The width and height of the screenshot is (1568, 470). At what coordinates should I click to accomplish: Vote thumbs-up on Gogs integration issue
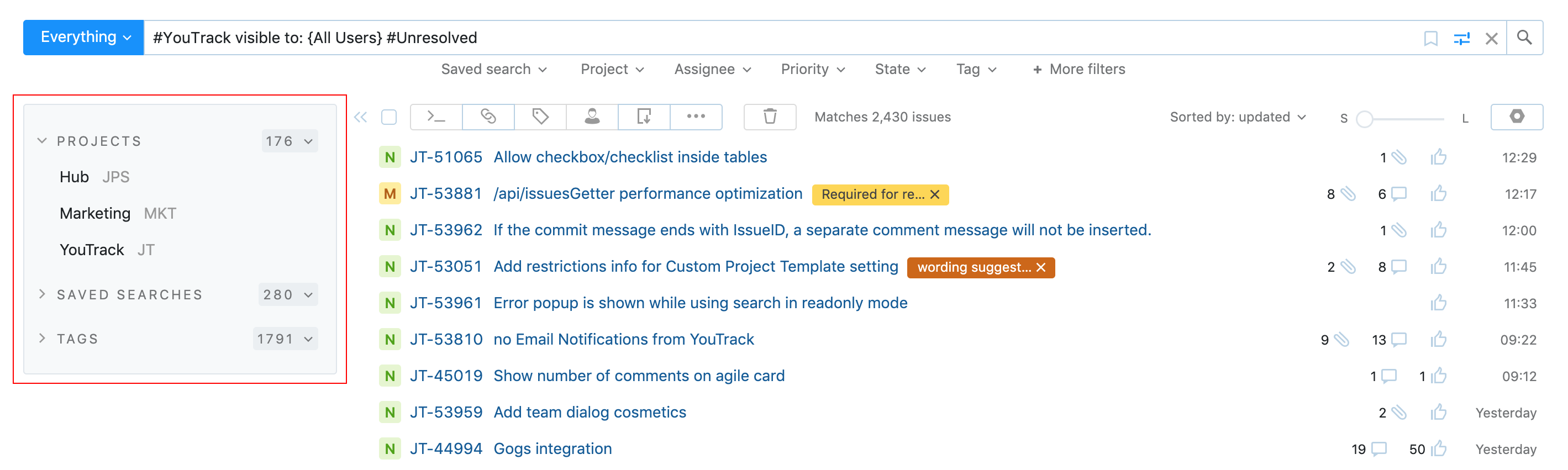pyautogui.click(x=1438, y=450)
